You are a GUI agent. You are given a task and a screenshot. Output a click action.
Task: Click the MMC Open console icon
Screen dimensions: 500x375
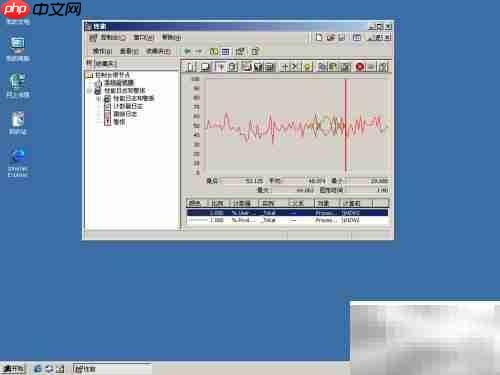pos(330,37)
